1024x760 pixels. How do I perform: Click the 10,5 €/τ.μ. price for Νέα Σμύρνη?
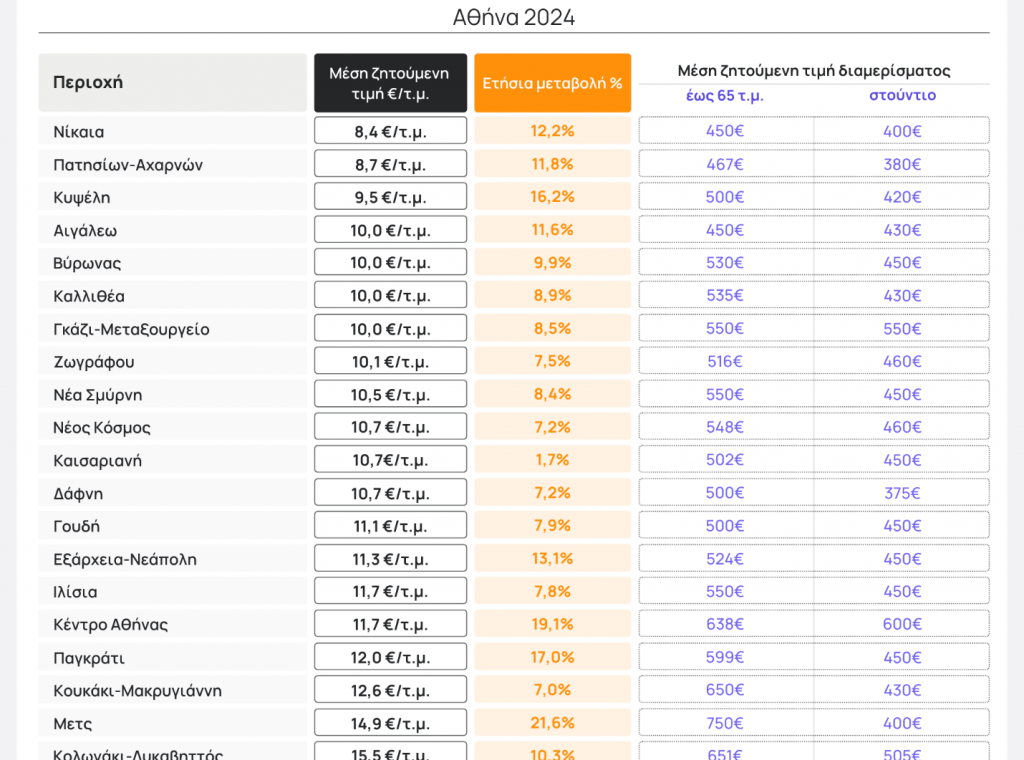[x=390, y=395]
